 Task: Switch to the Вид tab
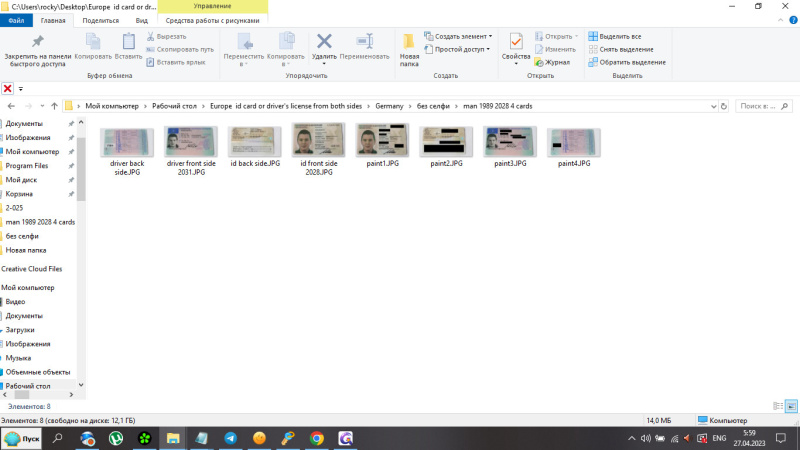tap(141, 20)
